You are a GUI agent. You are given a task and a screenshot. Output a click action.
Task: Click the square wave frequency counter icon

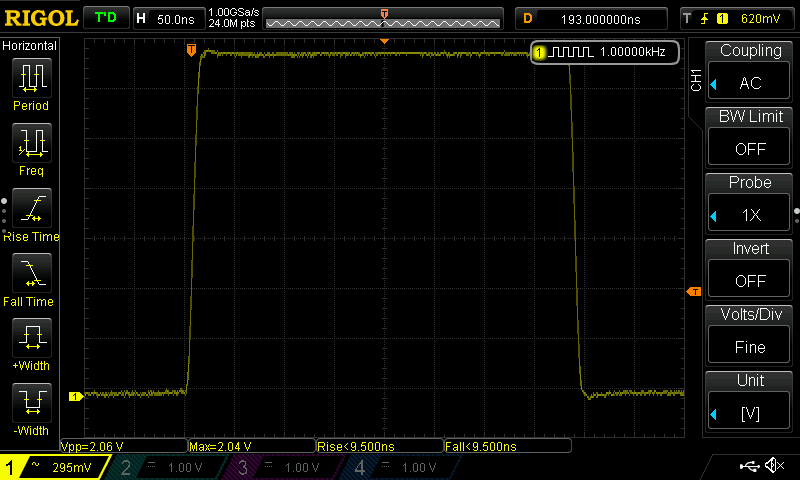[x=570, y=52]
